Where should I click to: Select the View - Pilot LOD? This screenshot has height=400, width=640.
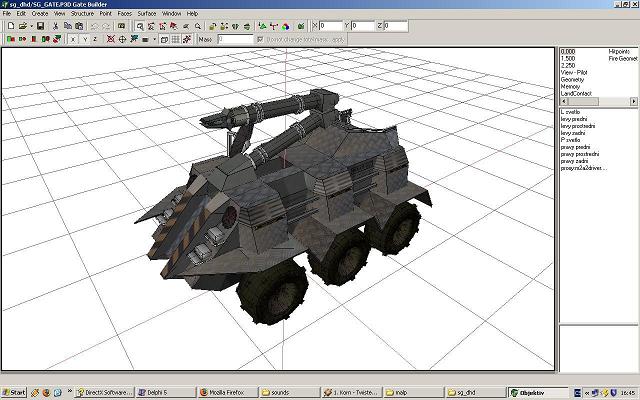(574, 72)
